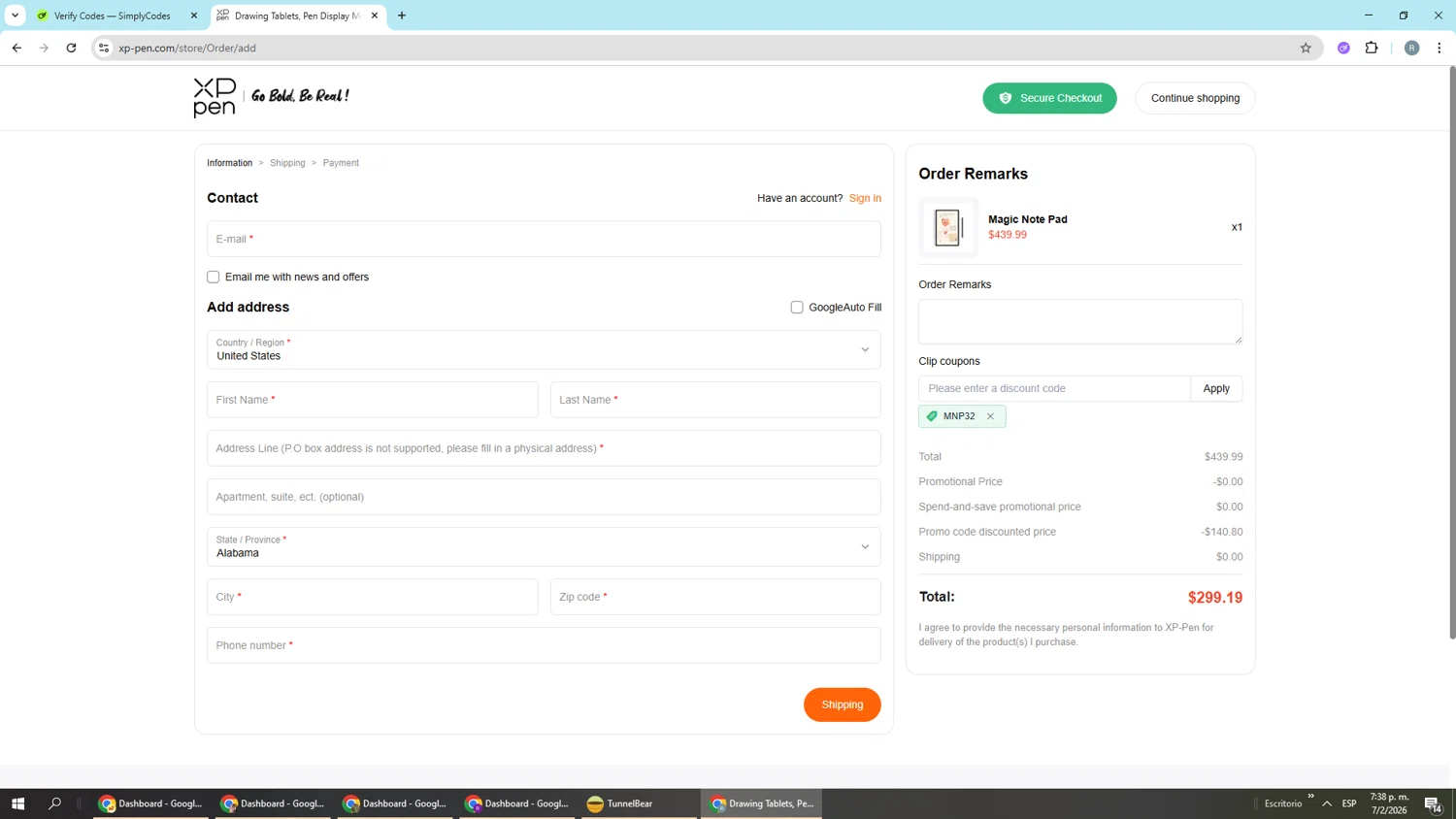Expand the State / Province dropdown
Image resolution: width=1456 pixels, height=819 pixels.
coord(544,546)
